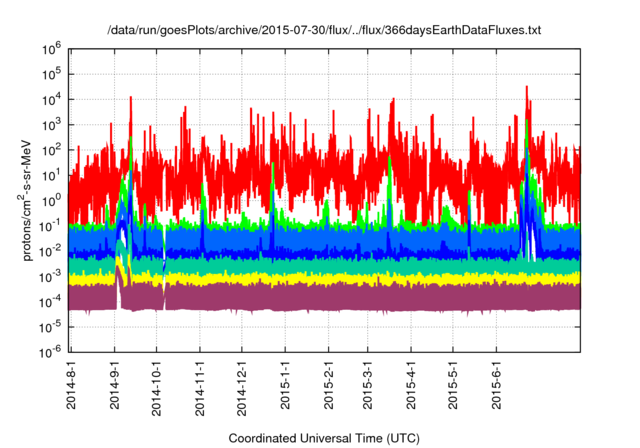The height and width of the screenshot is (448, 640).
Task: Click the 2014-9-1 date label
Action: point(114,386)
